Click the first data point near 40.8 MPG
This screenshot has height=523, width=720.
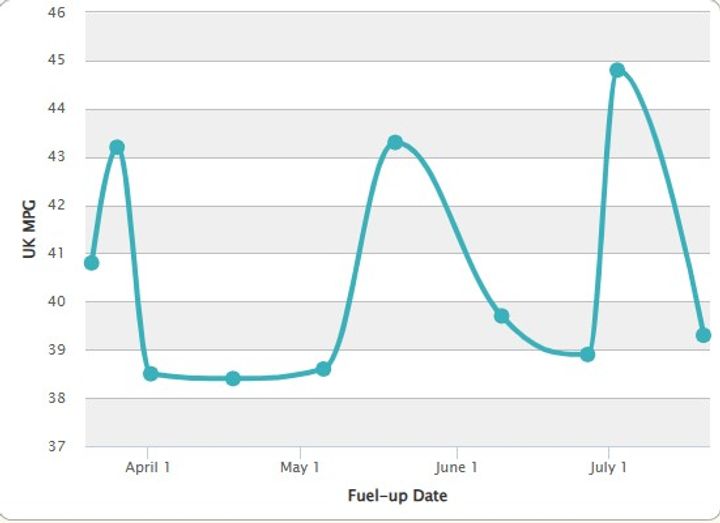coord(91,263)
